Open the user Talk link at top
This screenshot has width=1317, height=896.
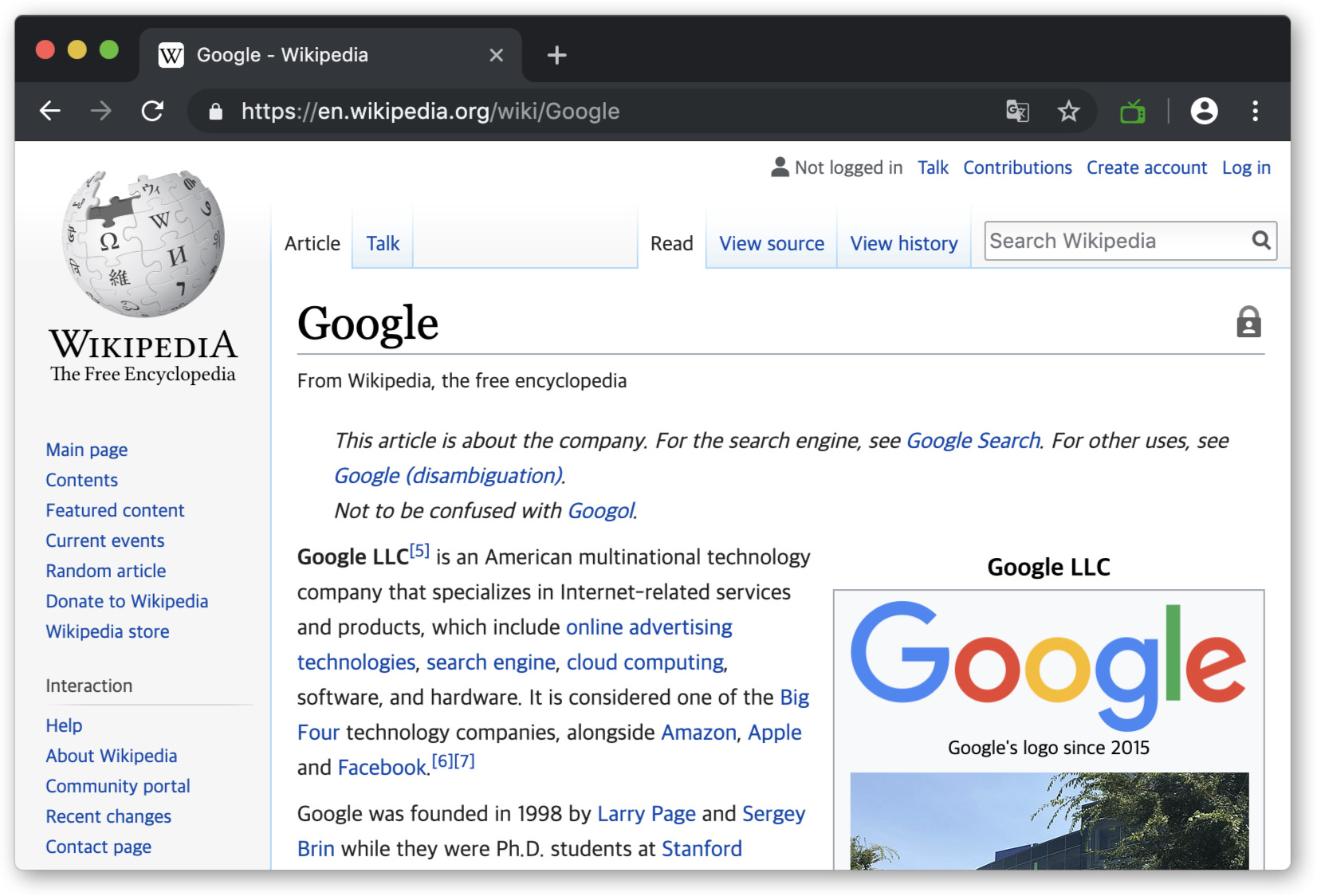coord(933,167)
